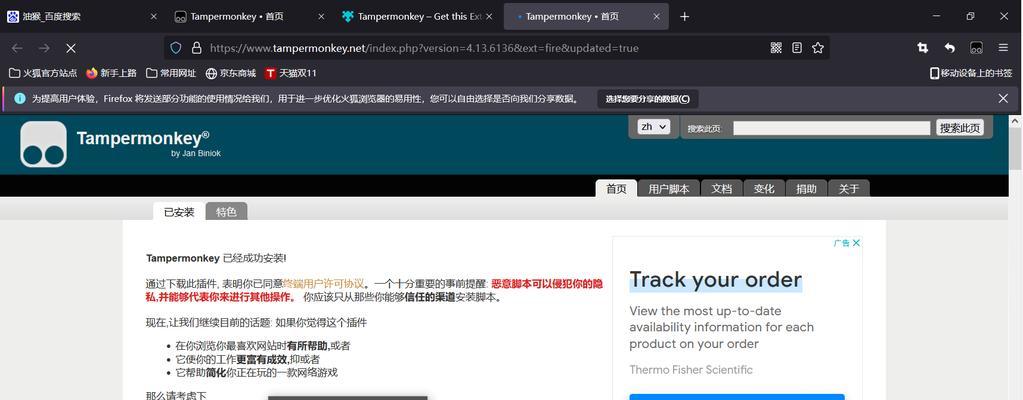Click the notification info icon

click(20, 99)
